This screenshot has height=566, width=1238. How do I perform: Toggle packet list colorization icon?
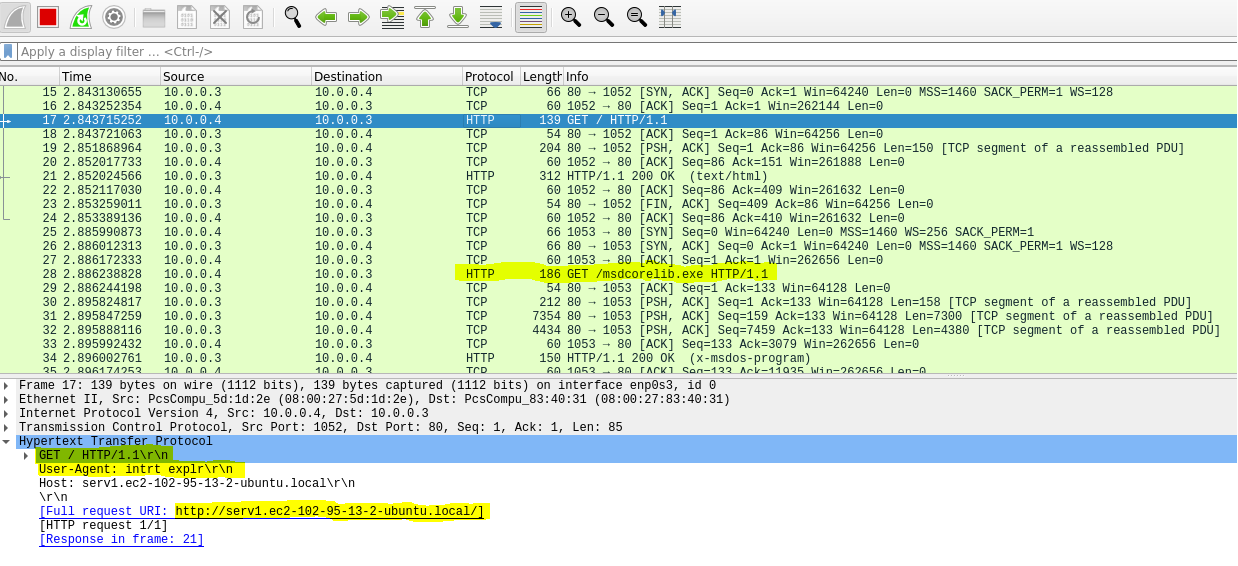click(x=531, y=17)
